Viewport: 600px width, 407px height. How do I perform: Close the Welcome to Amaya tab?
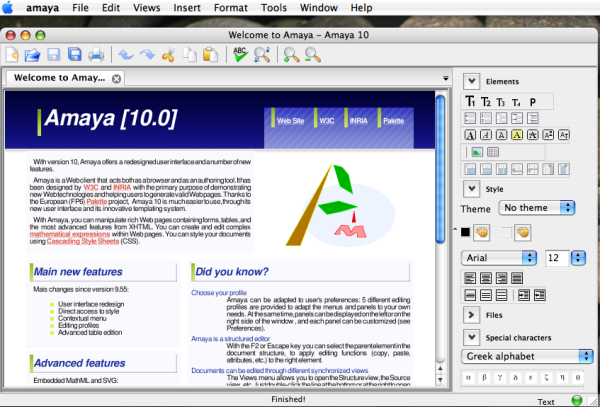tap(116, 78)
